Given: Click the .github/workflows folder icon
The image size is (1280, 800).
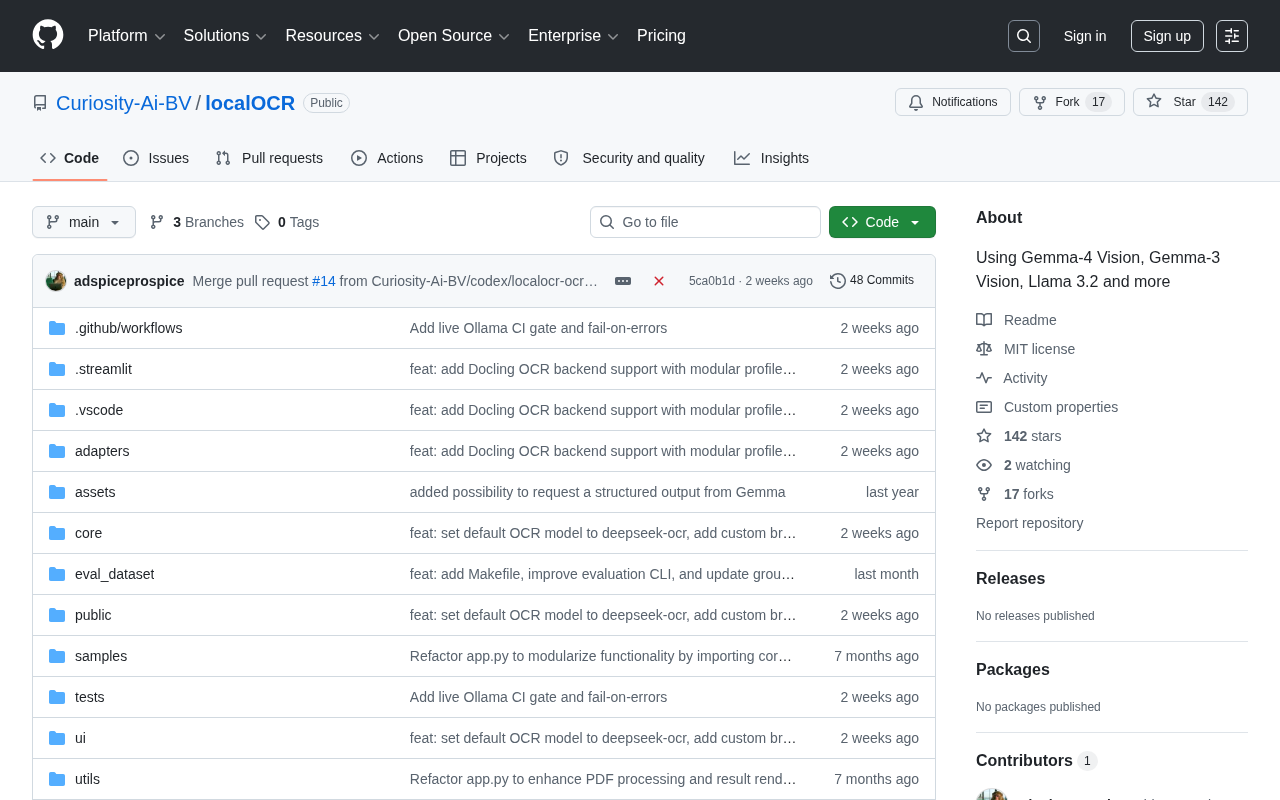Looking at the screenshot, I should (57, 328).
